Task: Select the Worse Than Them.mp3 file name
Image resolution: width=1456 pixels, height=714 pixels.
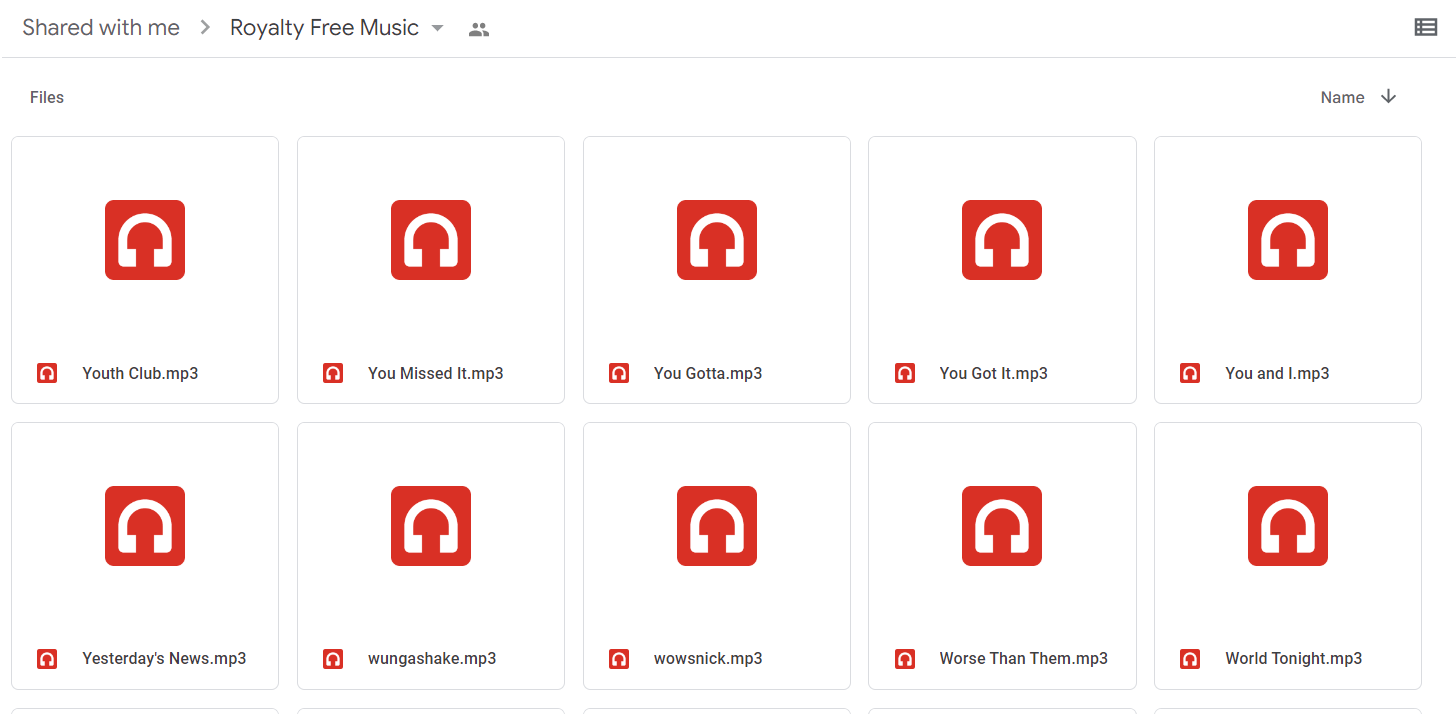Action: point(1024,659)
